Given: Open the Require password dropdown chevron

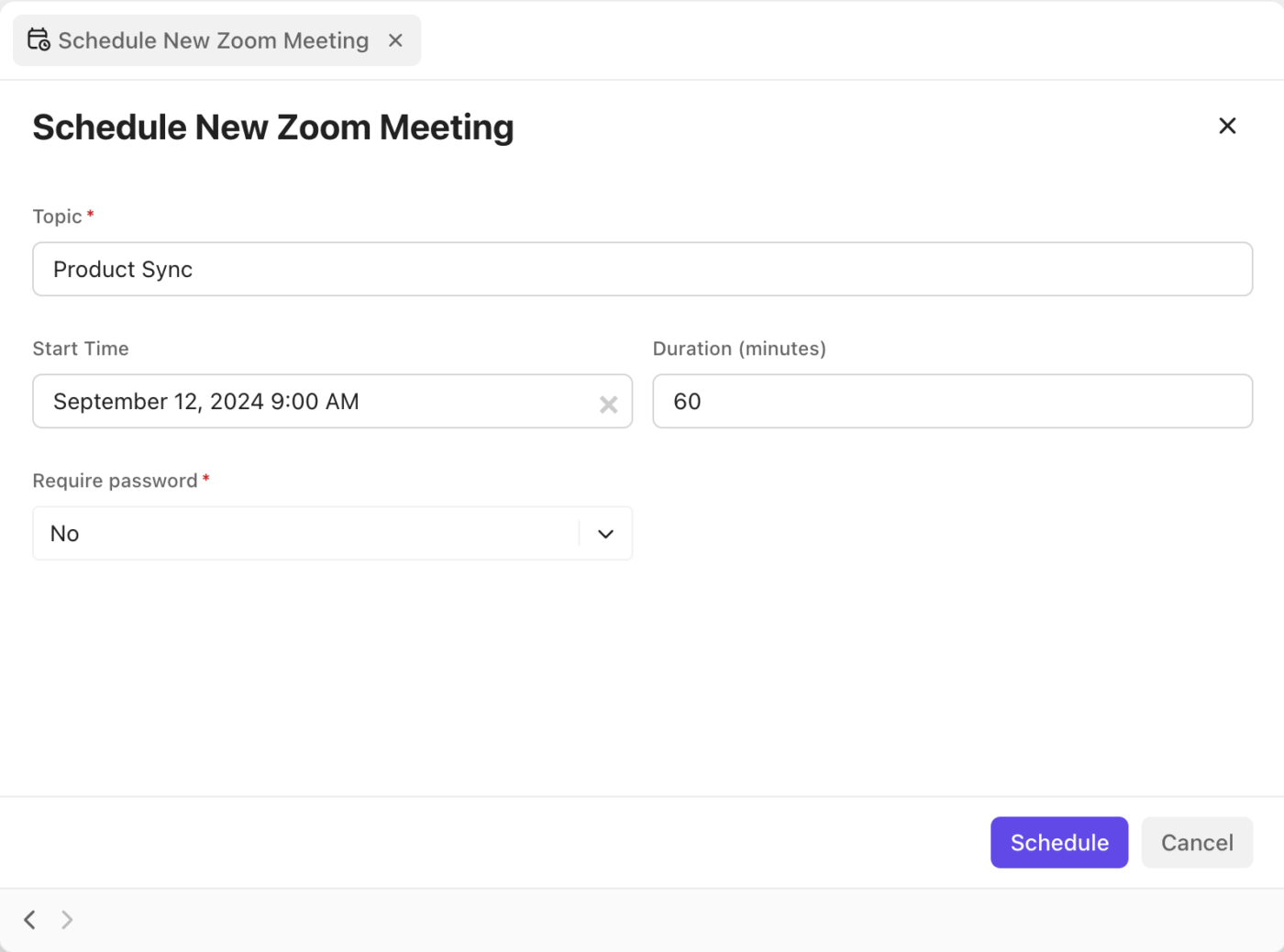Looking at the screenshot, I should pos(604,533).
